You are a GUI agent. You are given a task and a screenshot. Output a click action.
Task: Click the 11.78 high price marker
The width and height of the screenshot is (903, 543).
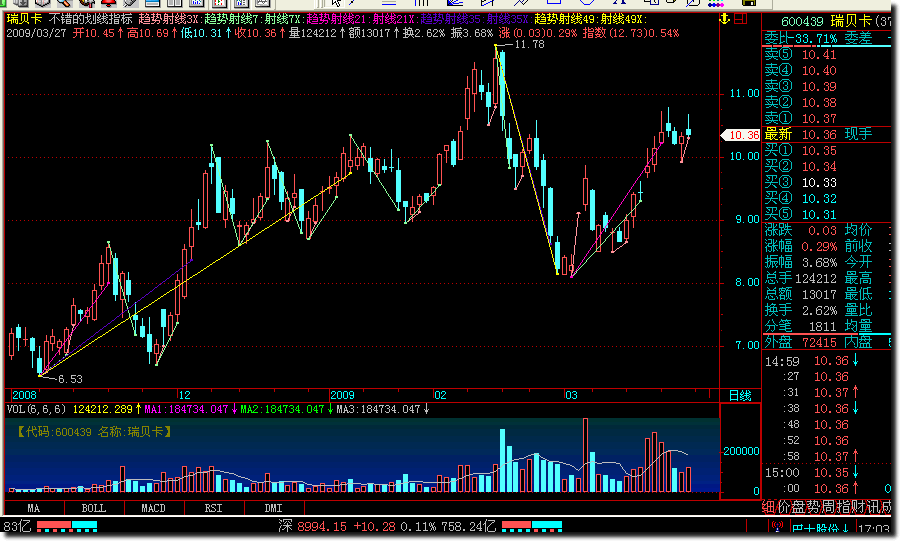pos(529,44)
